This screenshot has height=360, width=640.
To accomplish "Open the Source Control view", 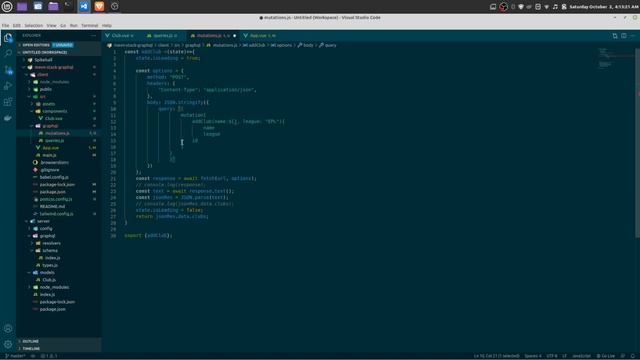I will point(8,70).
